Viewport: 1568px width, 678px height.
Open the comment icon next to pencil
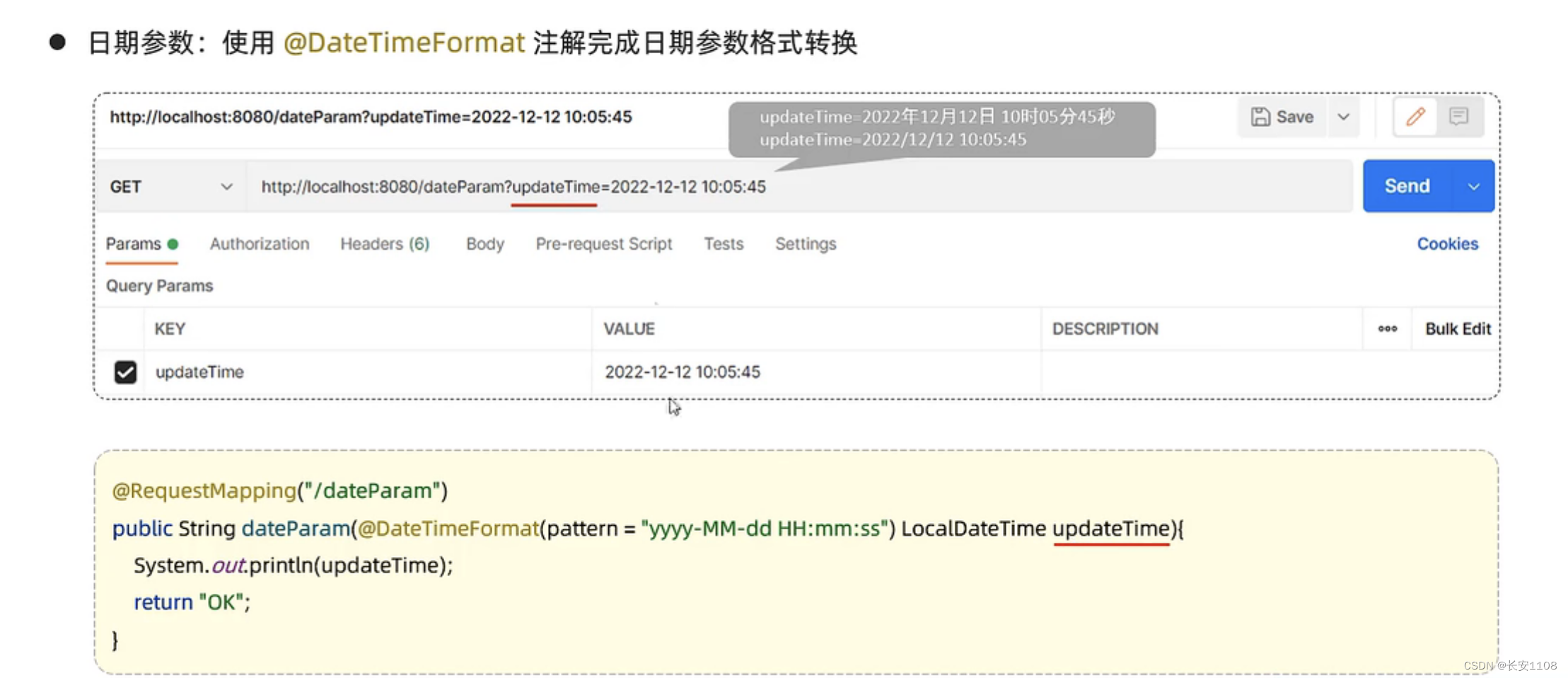1458,117
